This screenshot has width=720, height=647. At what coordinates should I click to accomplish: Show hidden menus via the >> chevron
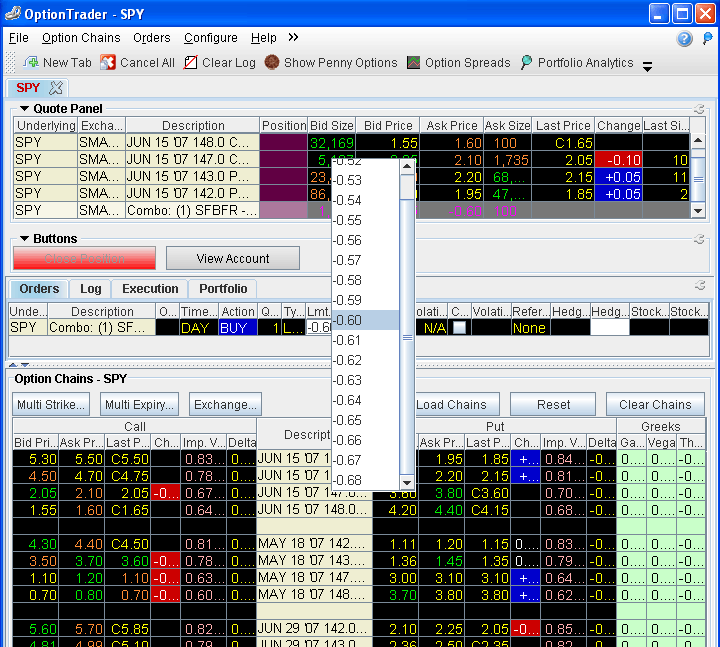point(293,38)
